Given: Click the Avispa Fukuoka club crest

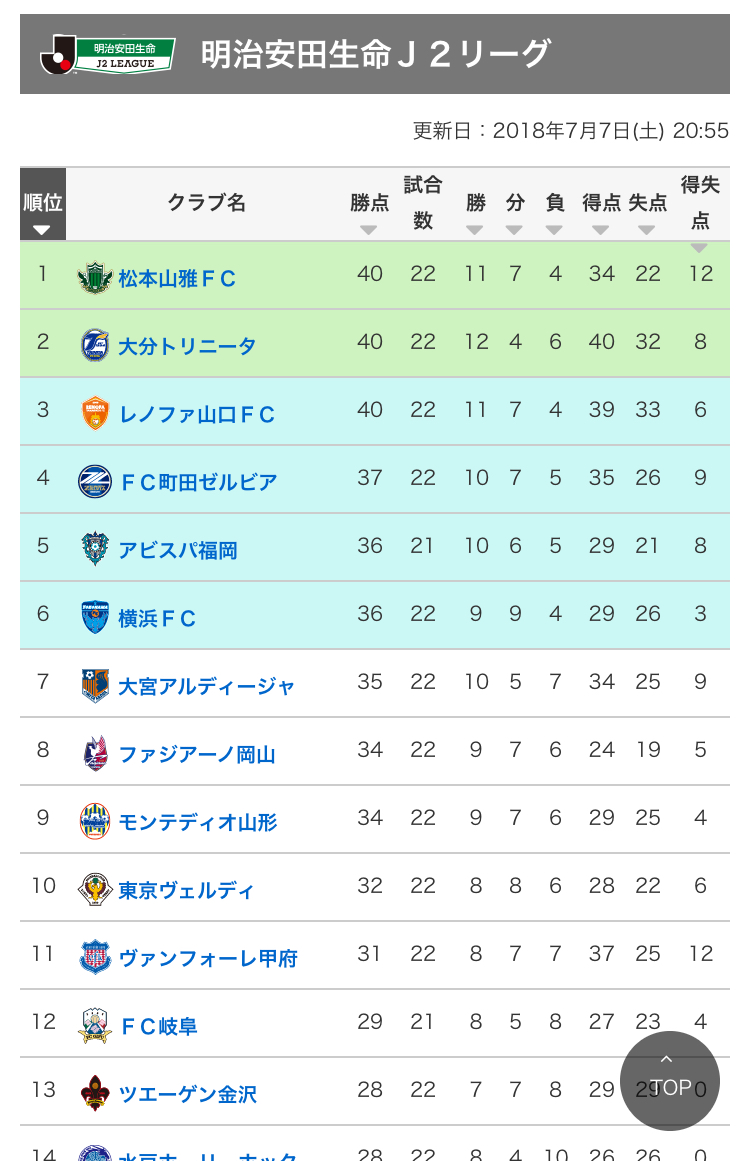Looking at the screenshot, I should coord(95,549).
